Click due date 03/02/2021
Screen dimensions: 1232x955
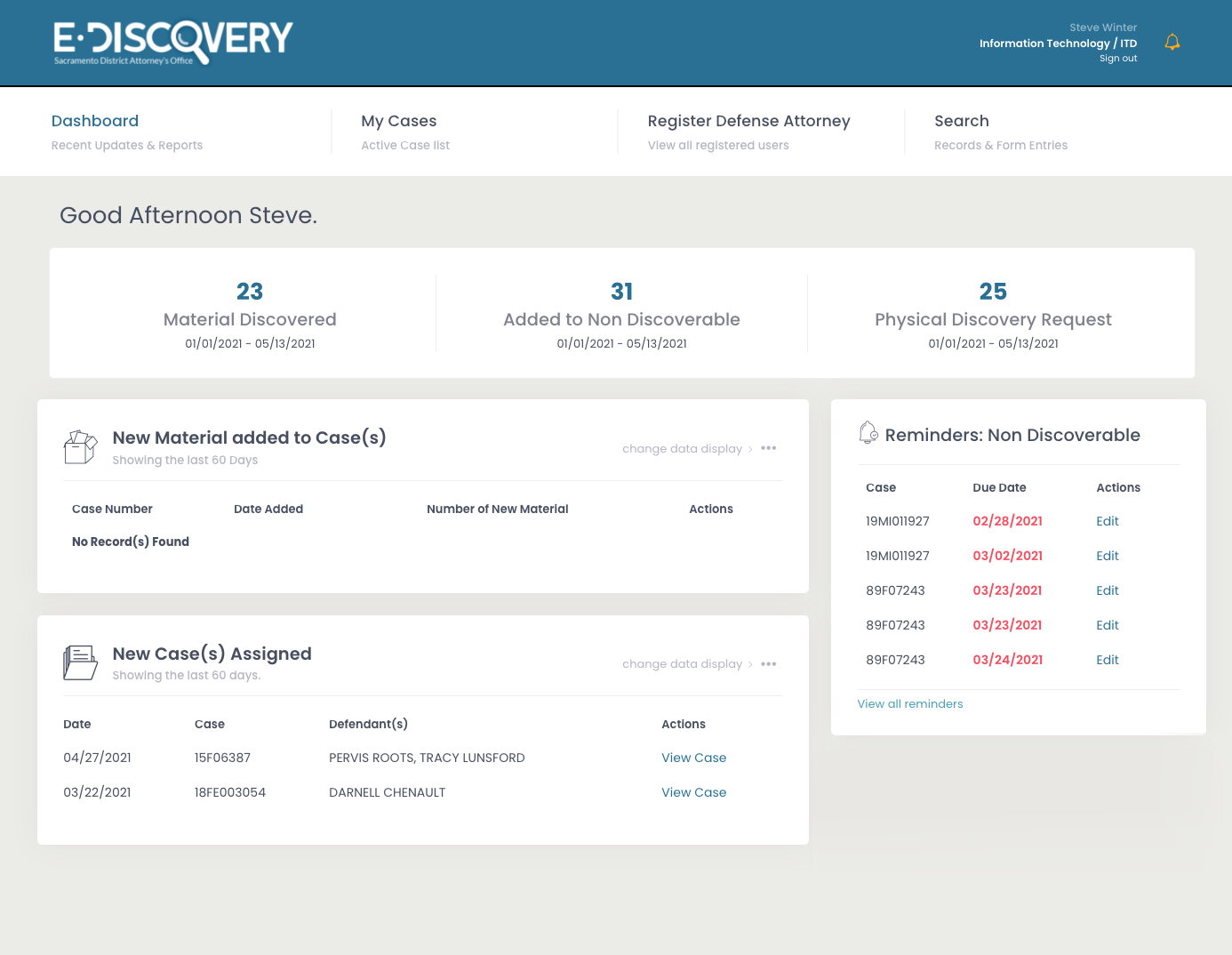point(1007,556)
